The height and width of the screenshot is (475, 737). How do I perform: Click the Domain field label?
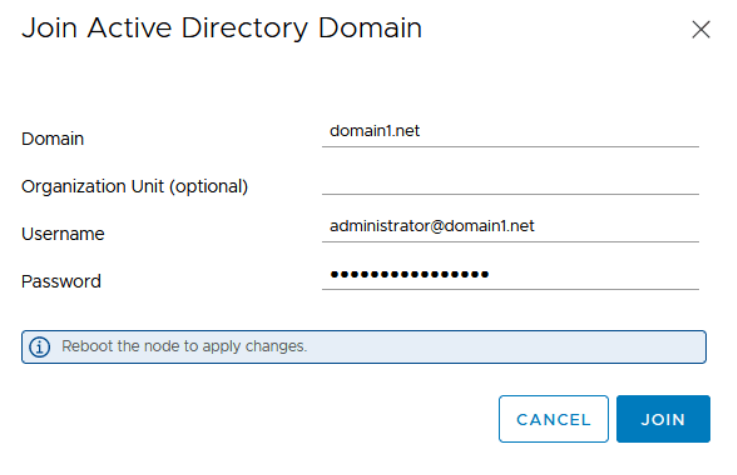coord(52,139)
